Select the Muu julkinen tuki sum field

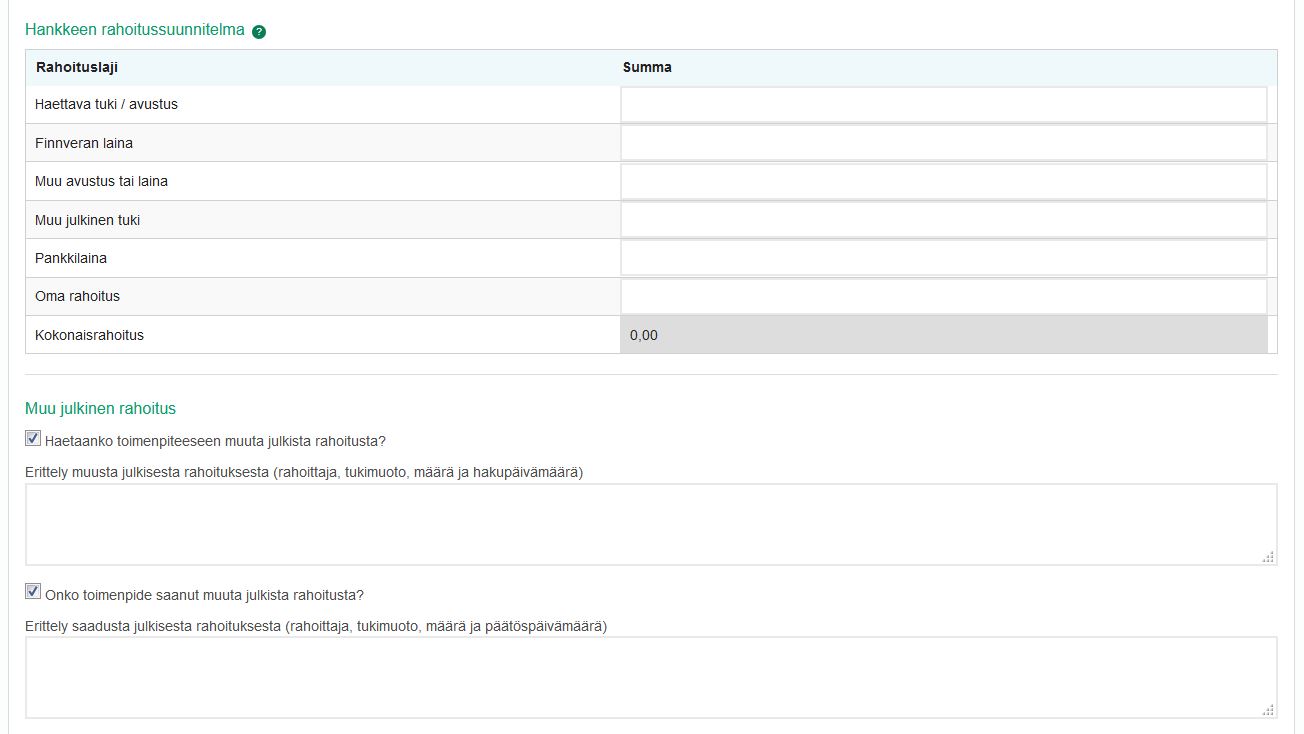tap(944, 220)
